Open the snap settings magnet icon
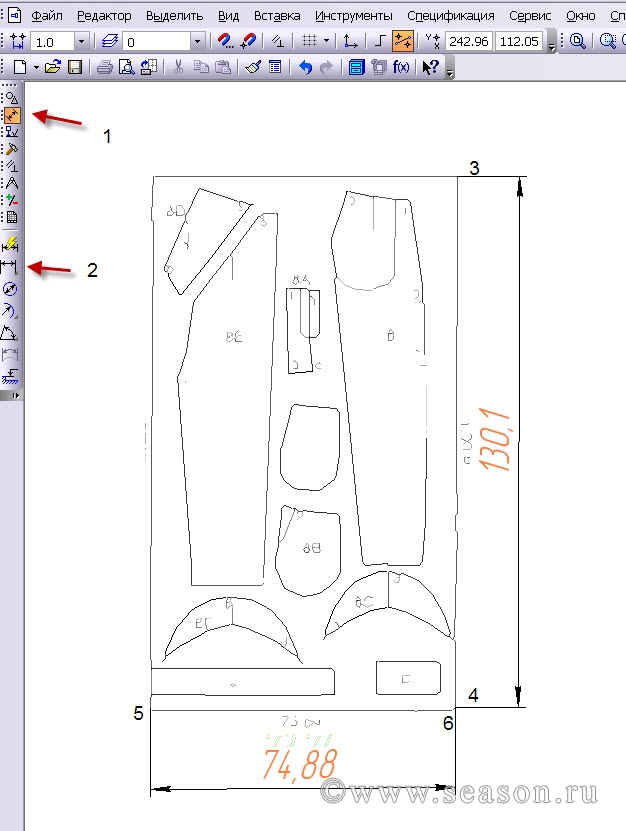This screenshot has height=831, width=626. click(x=226, y=41)
